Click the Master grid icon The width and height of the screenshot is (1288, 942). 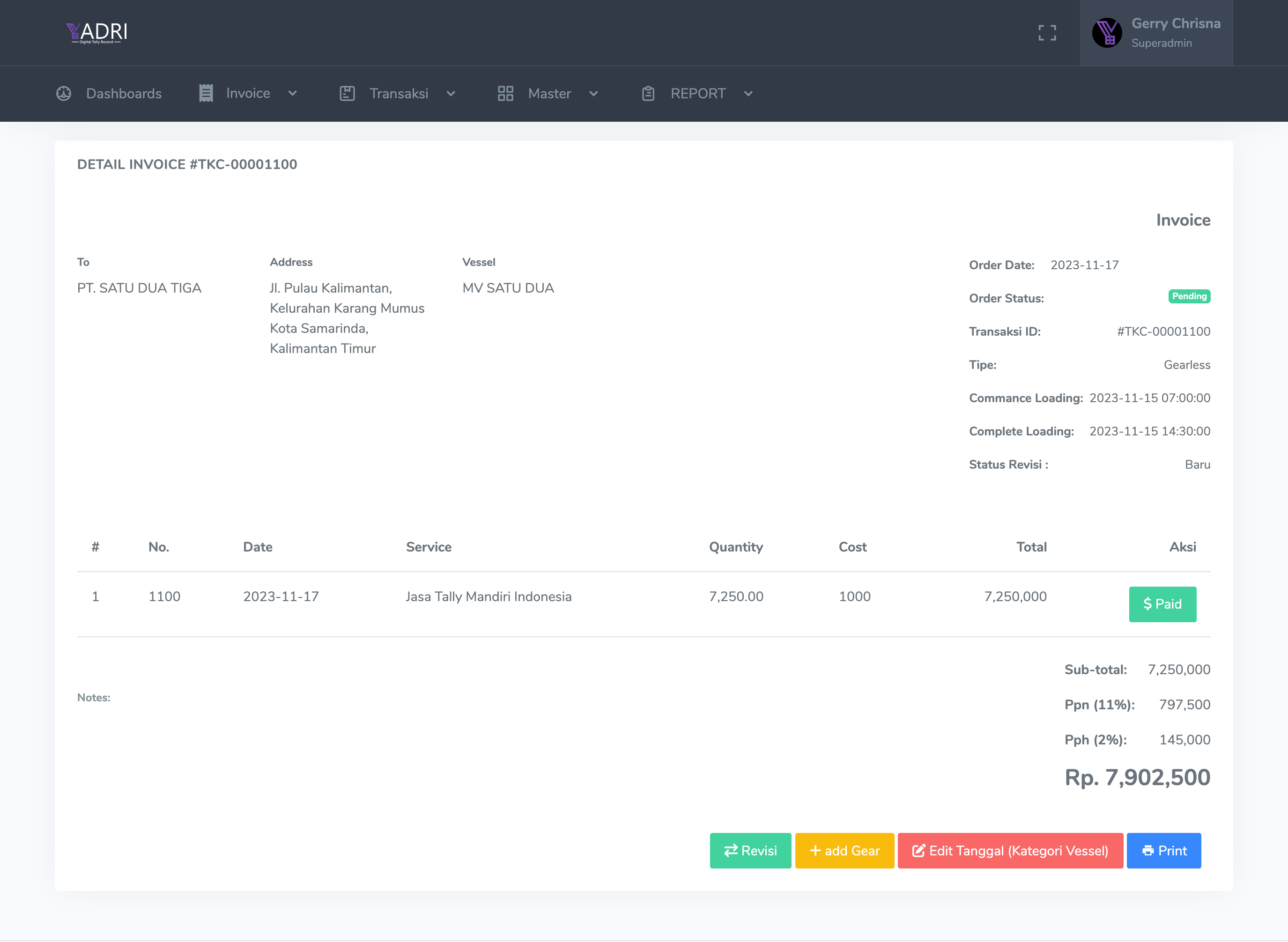(505, 94)
